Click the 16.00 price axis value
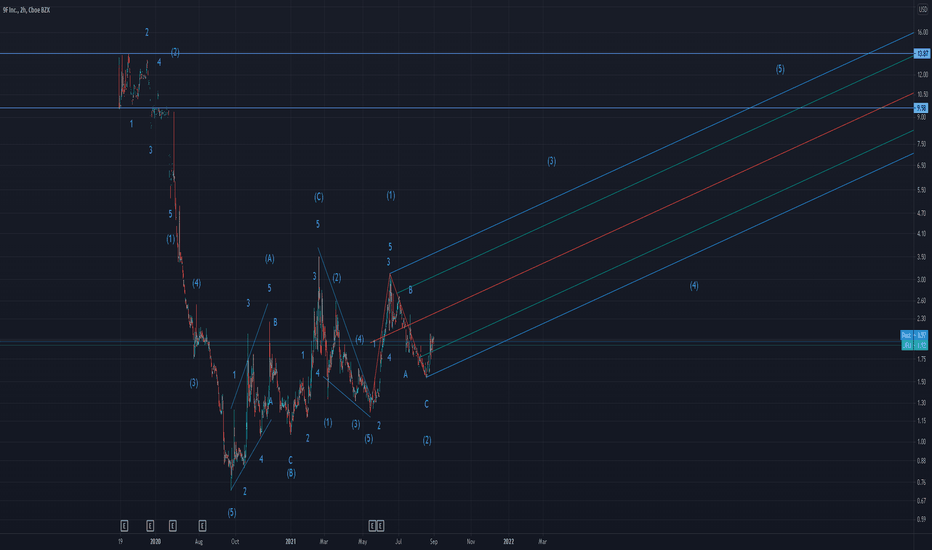The height and width of the screenshot is (550, 932). [922, 32]
